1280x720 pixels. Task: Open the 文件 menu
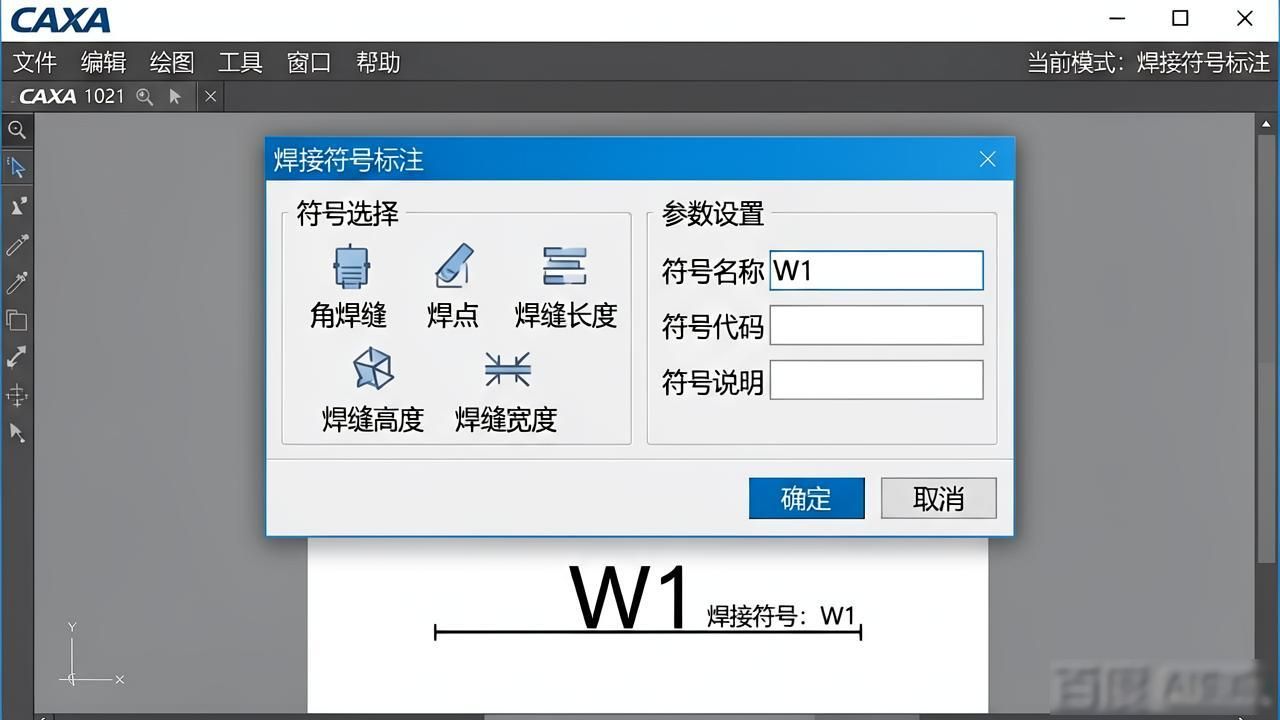[x=35, y=62]
